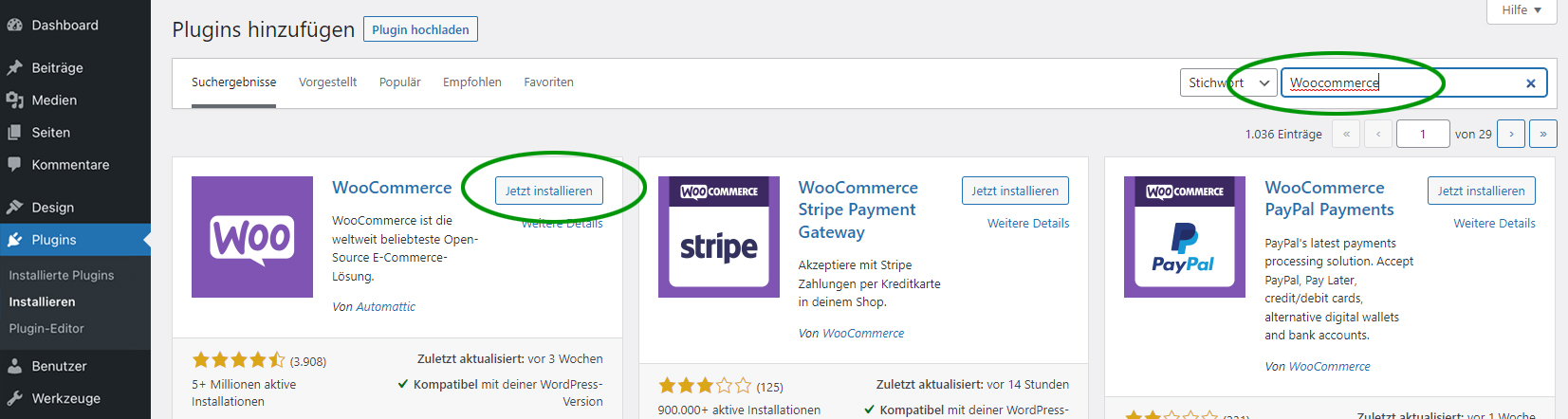Screen dimensions: 1568x419
Task: Install the WooCommerce plugin now
Action: pyautogui.click(x=548, y=191)
